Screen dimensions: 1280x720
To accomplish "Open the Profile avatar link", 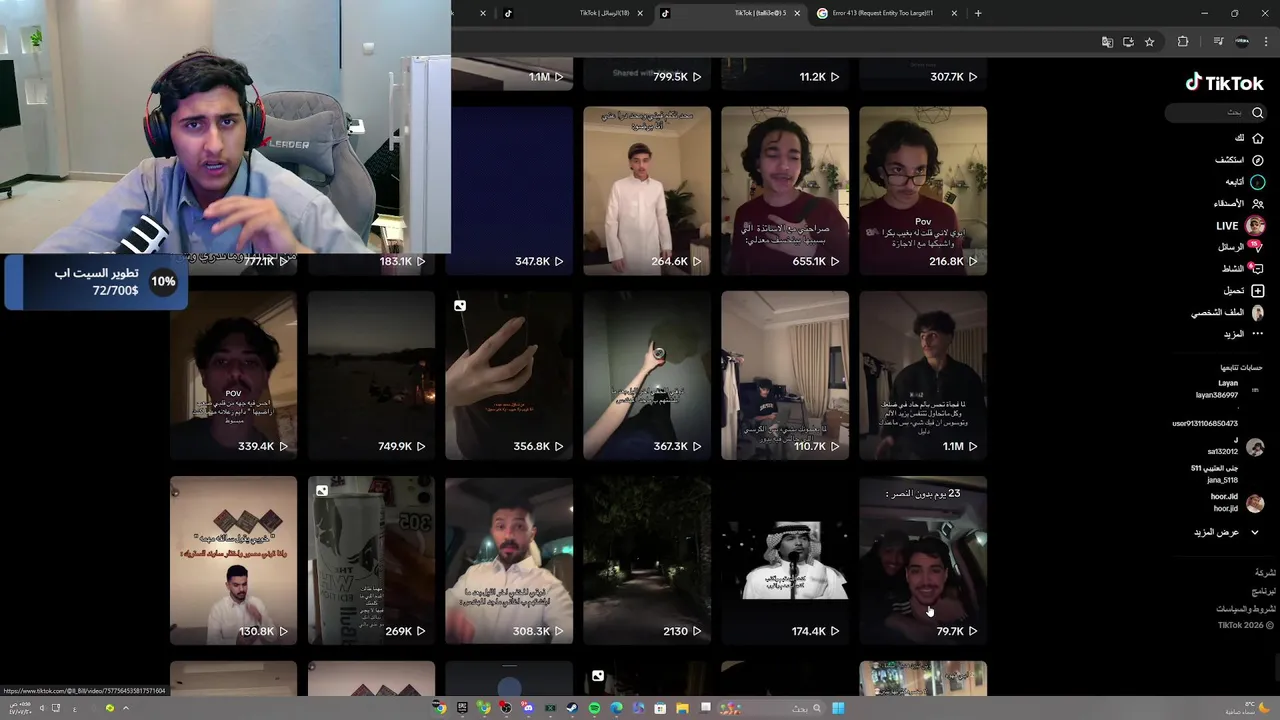I will pyautogui.click(x=1258, y=312).
